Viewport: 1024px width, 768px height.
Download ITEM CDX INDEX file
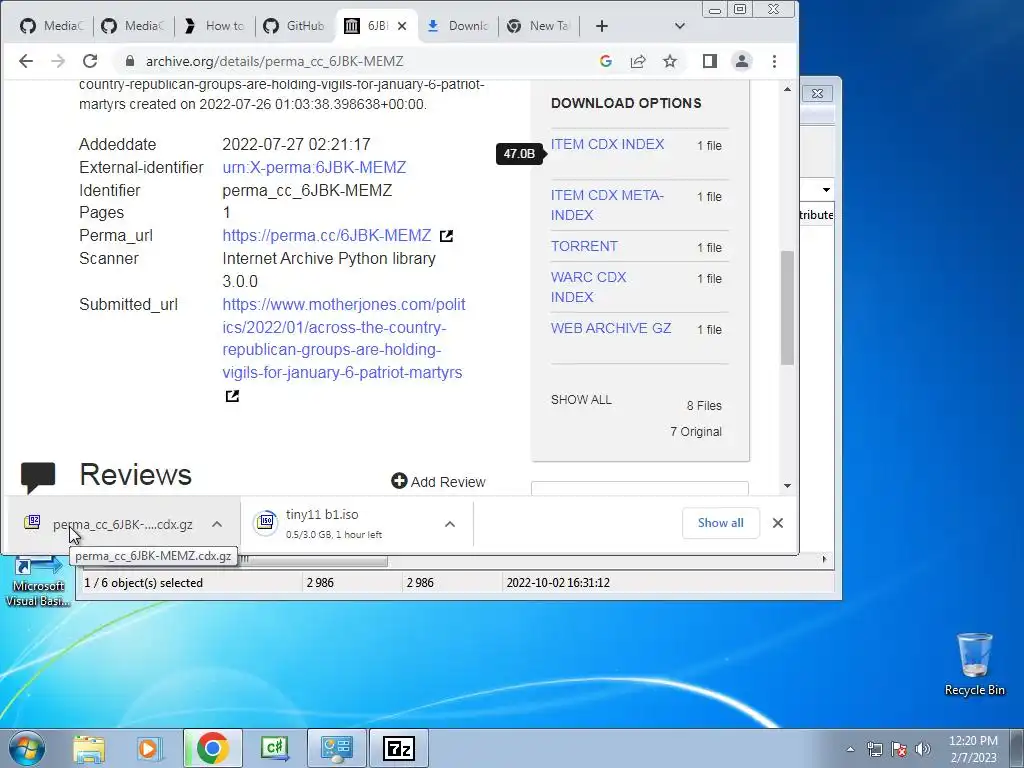(x=607, y=144)
